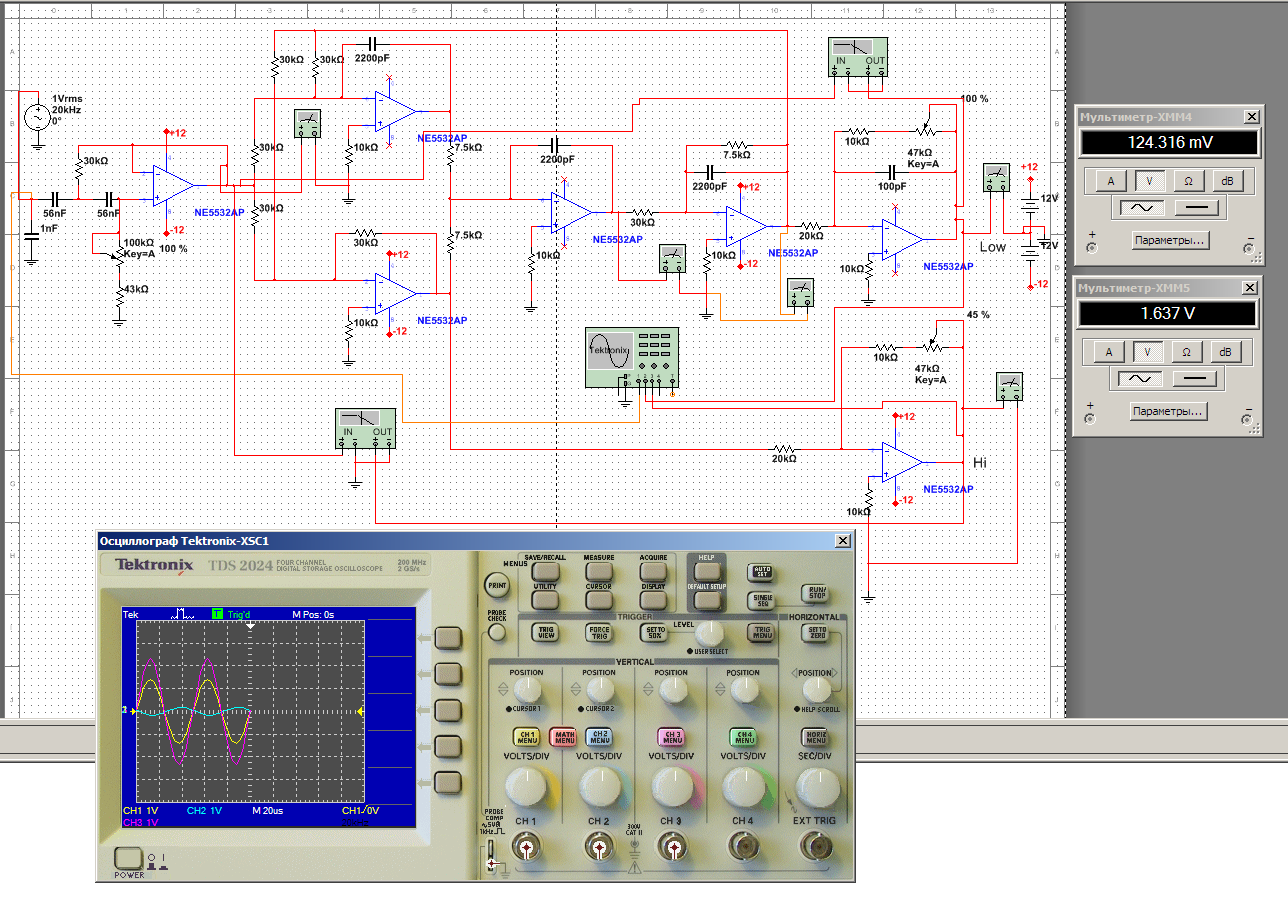This screenshot has width=1288, height=900.
Task: Enable dB mode on Multimeter-XMM5
Action: (x=1226, y=352)
